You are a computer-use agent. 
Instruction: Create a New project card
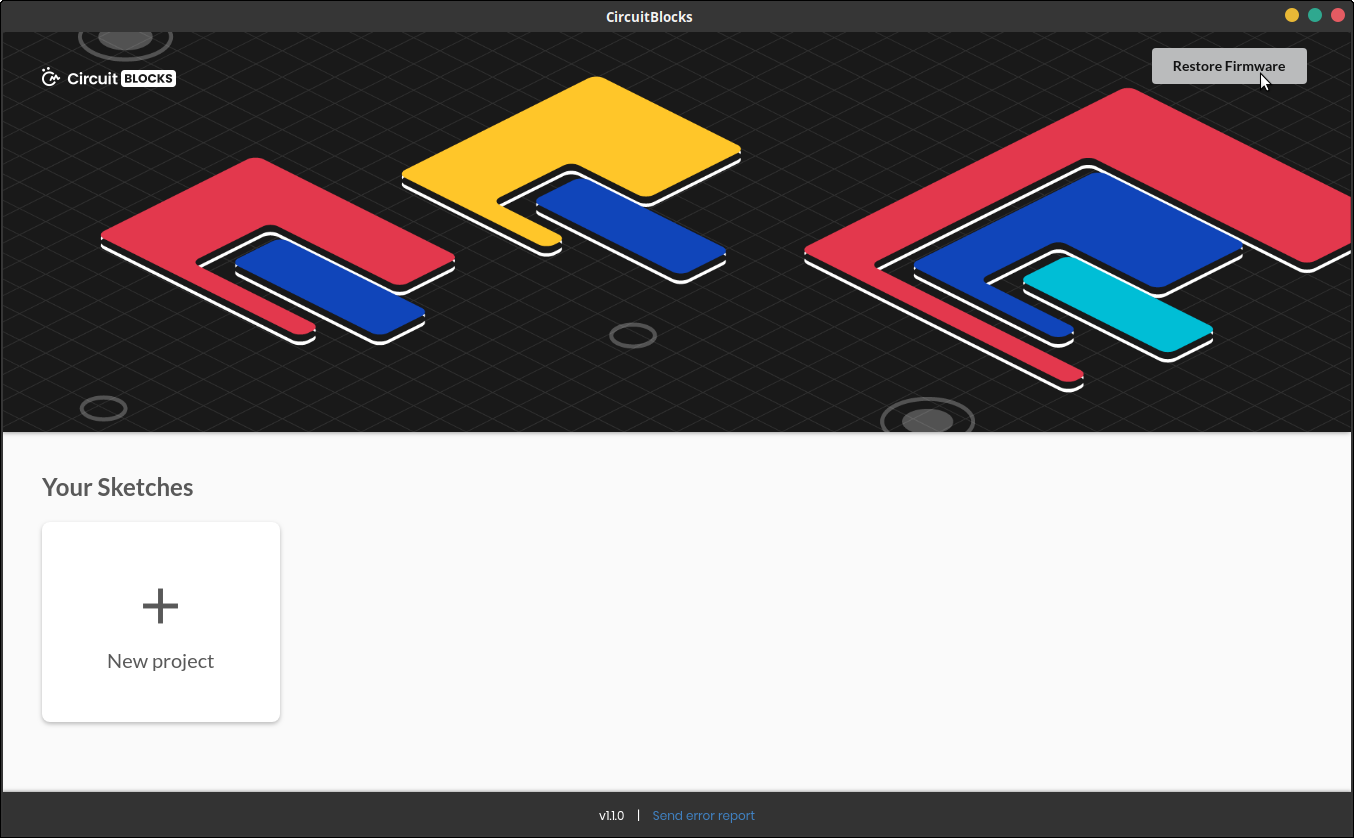point(161,621)
